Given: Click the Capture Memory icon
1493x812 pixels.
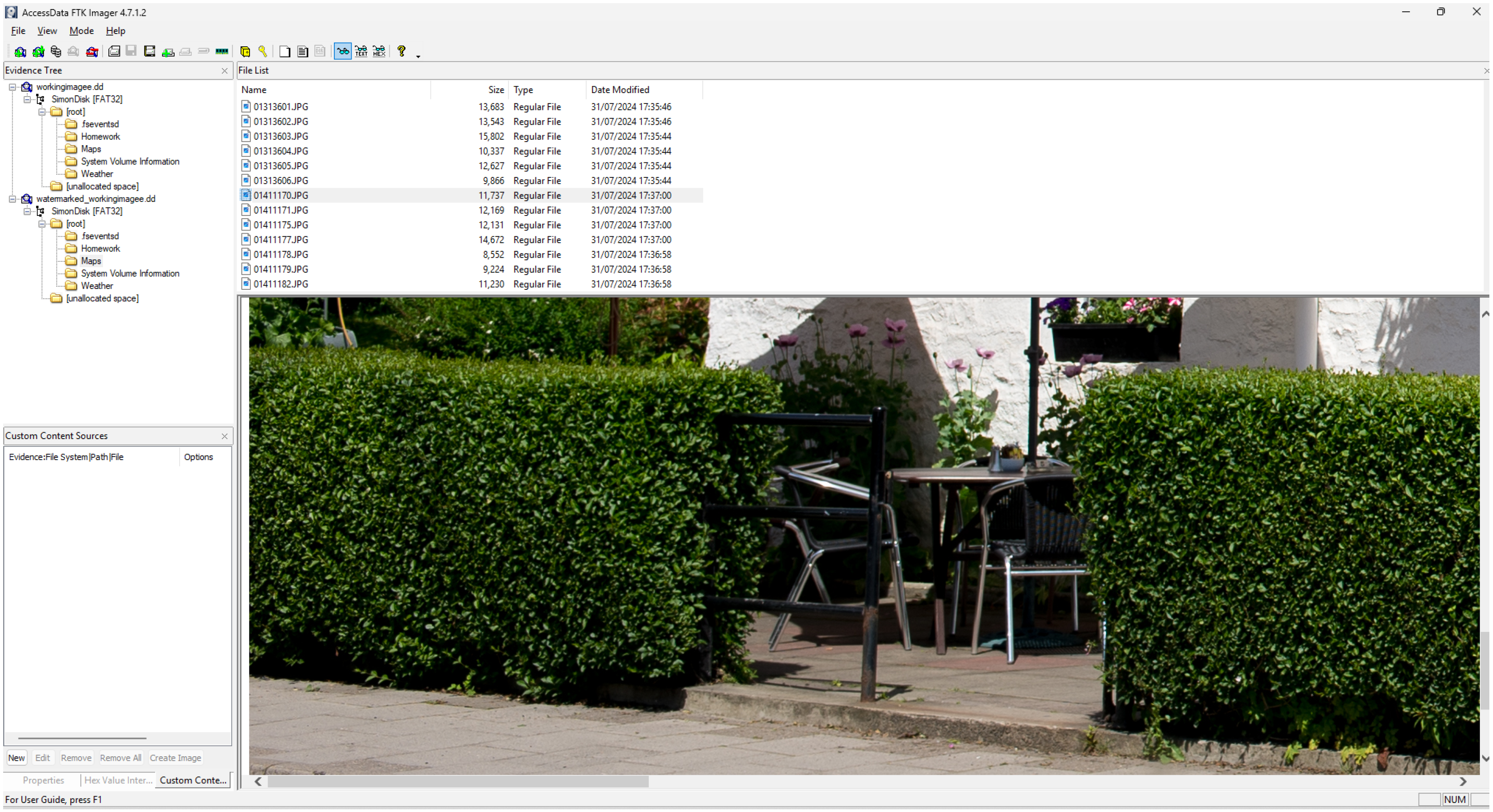Looking at the screenshot, I should tap(221, 52).
